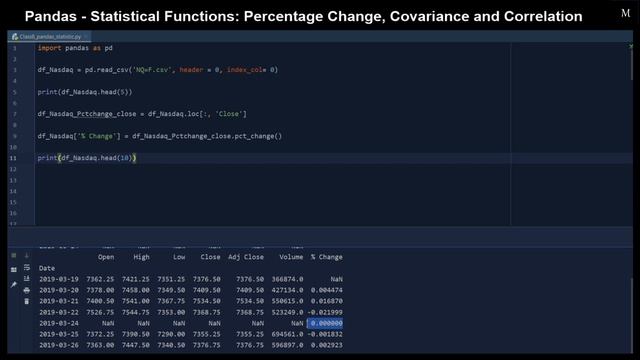Viewport: 640px width, 360px height.
Task: Place cursor on 'import pandas as pd' line
Action: [75, 48]
